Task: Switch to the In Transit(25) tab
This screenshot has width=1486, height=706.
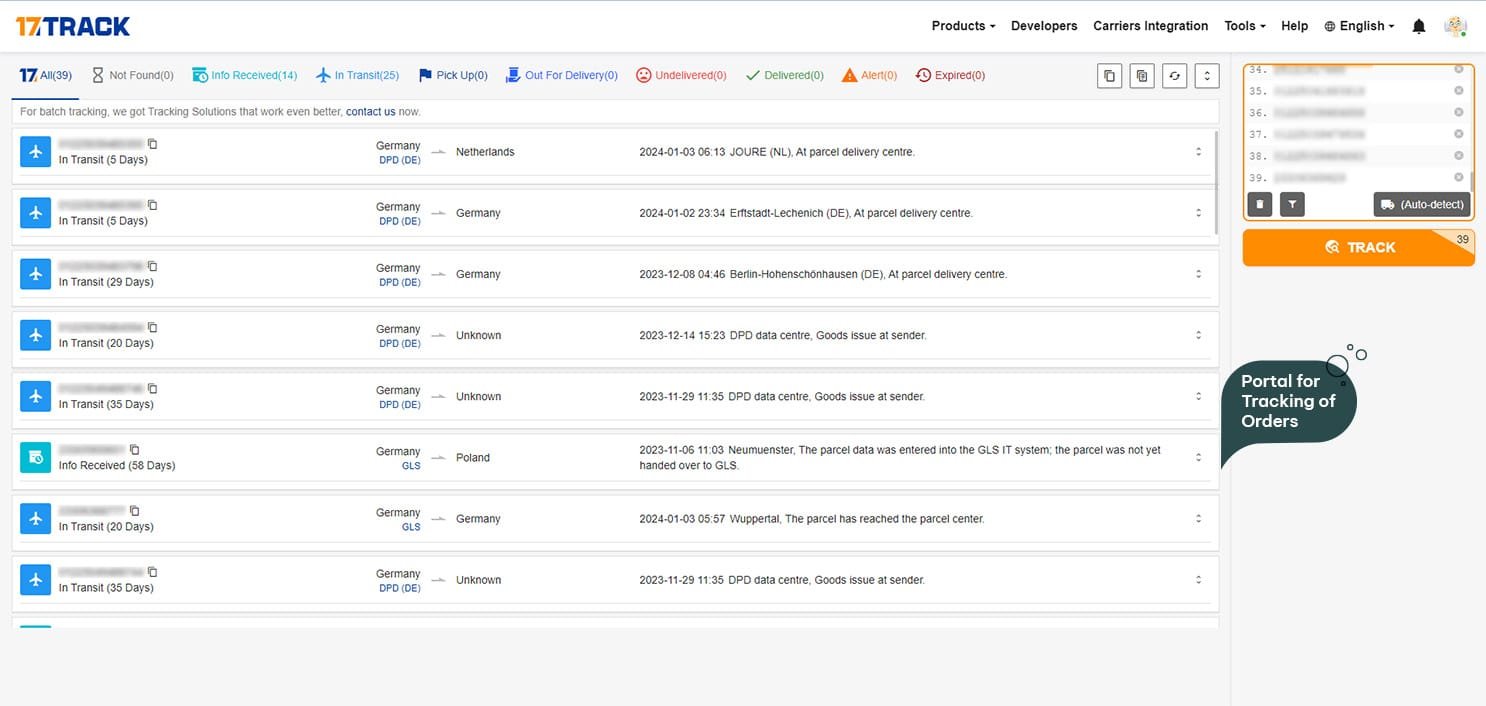Action: point(357,76)
